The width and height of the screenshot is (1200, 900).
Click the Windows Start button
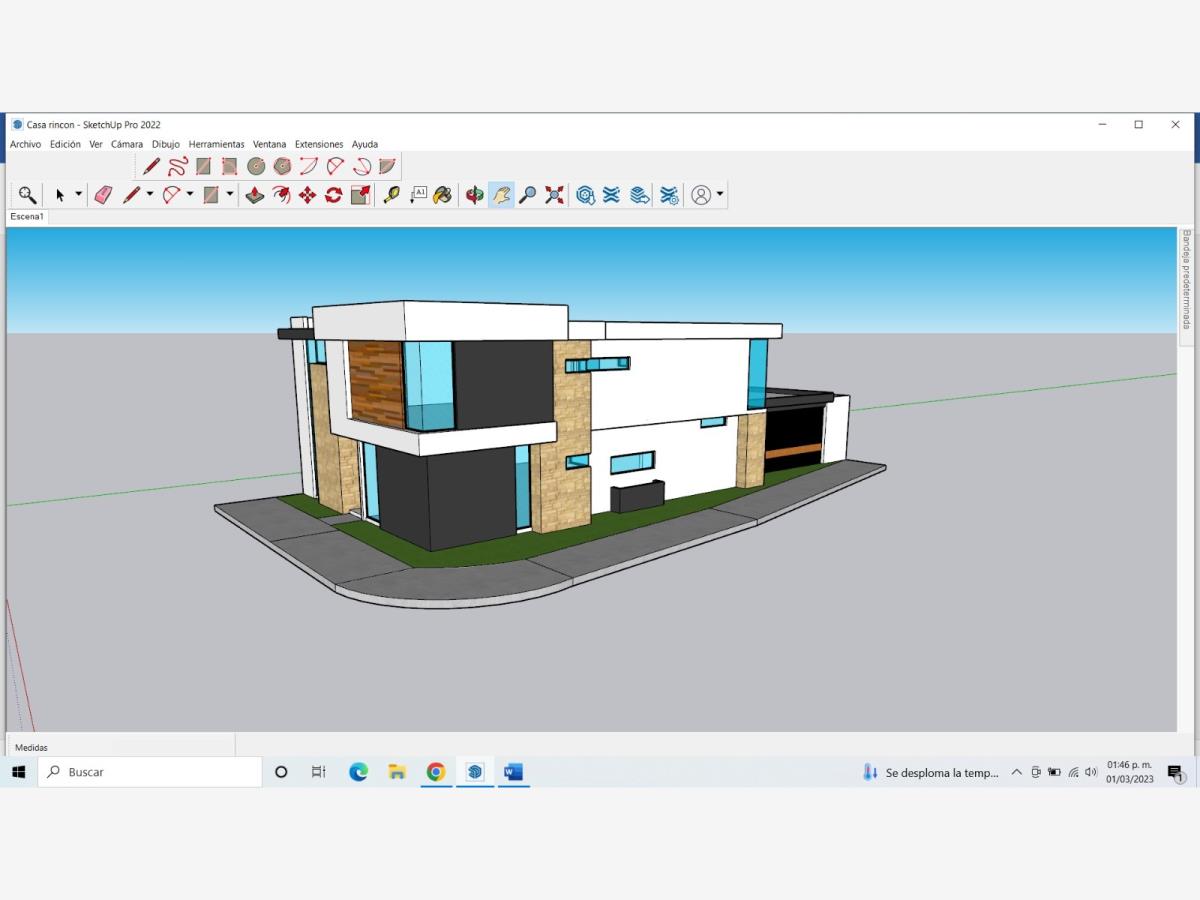pos(18,772)
